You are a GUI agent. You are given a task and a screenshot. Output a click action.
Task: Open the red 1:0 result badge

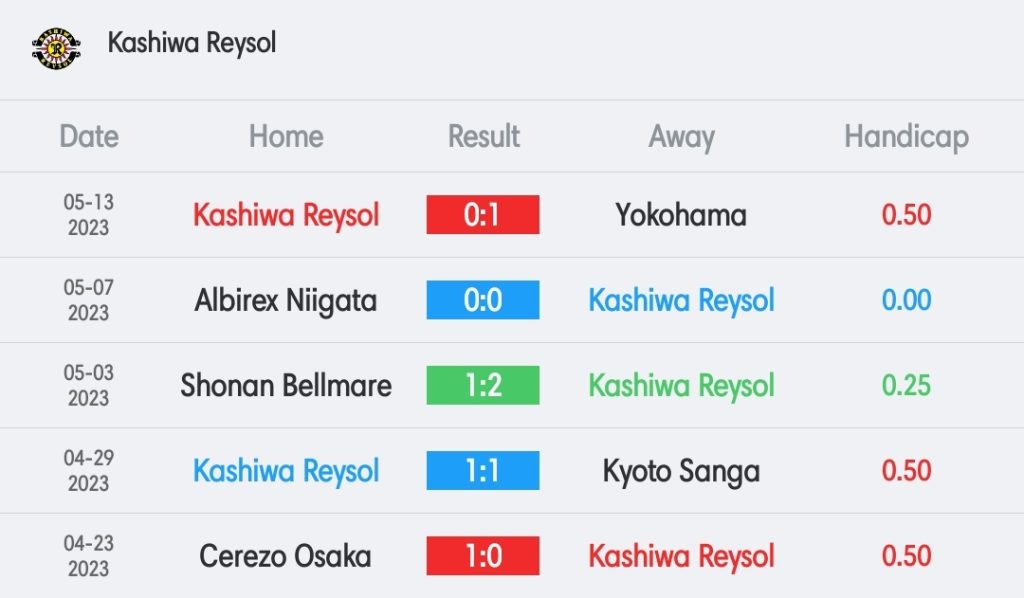click(483, 556)
